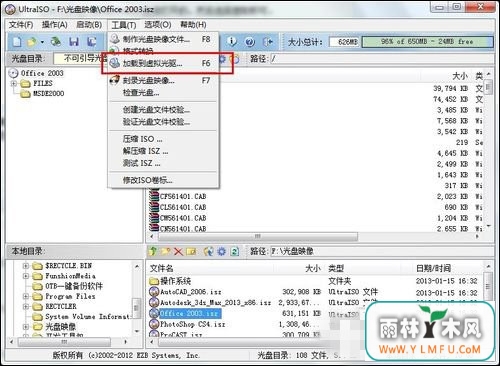
Task: Select 压缩 ISO menu entry
Action: (x=163, y=139)
